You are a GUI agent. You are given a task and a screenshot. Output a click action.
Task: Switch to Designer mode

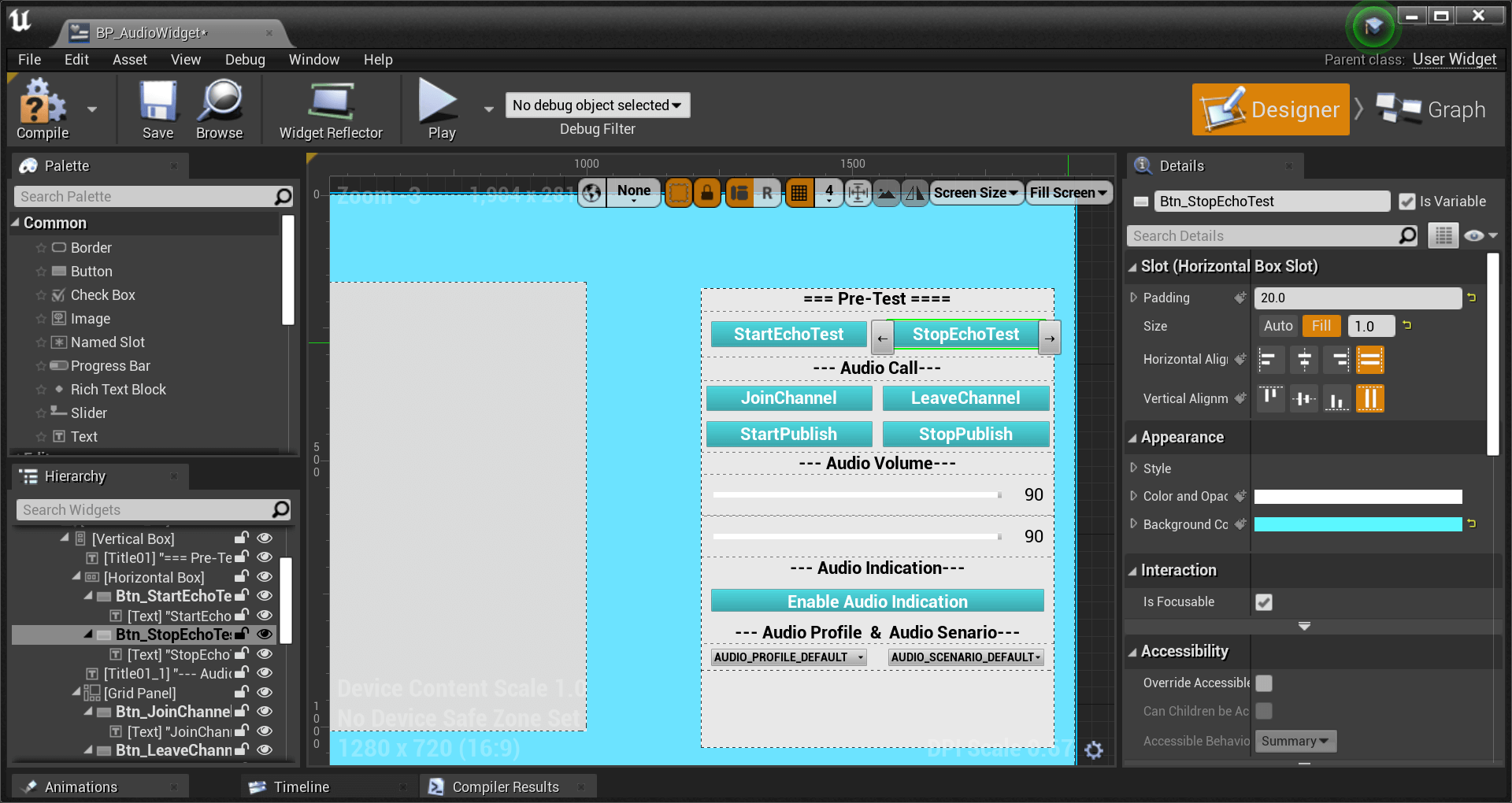click(x=1270, y=109)
